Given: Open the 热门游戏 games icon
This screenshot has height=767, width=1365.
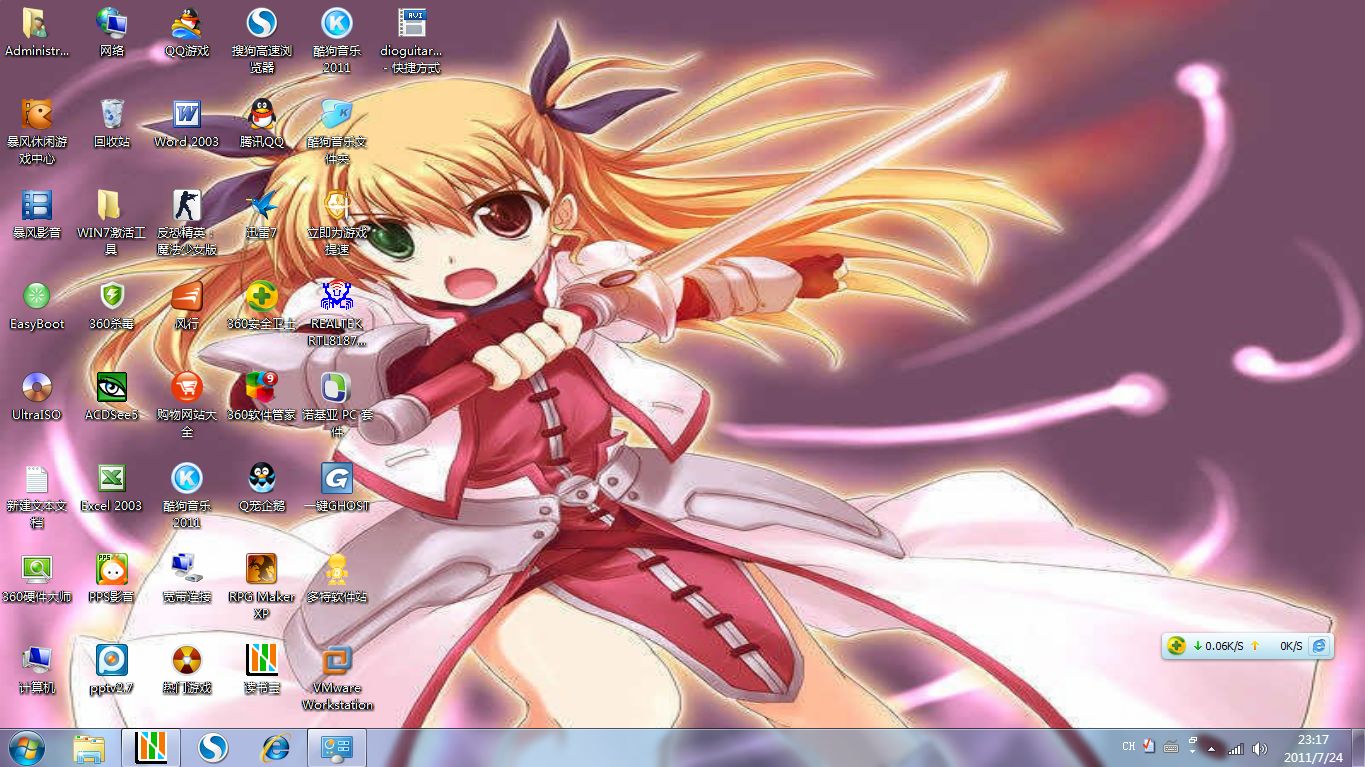Looking at the screenshot, I should (x=187, y=669).
